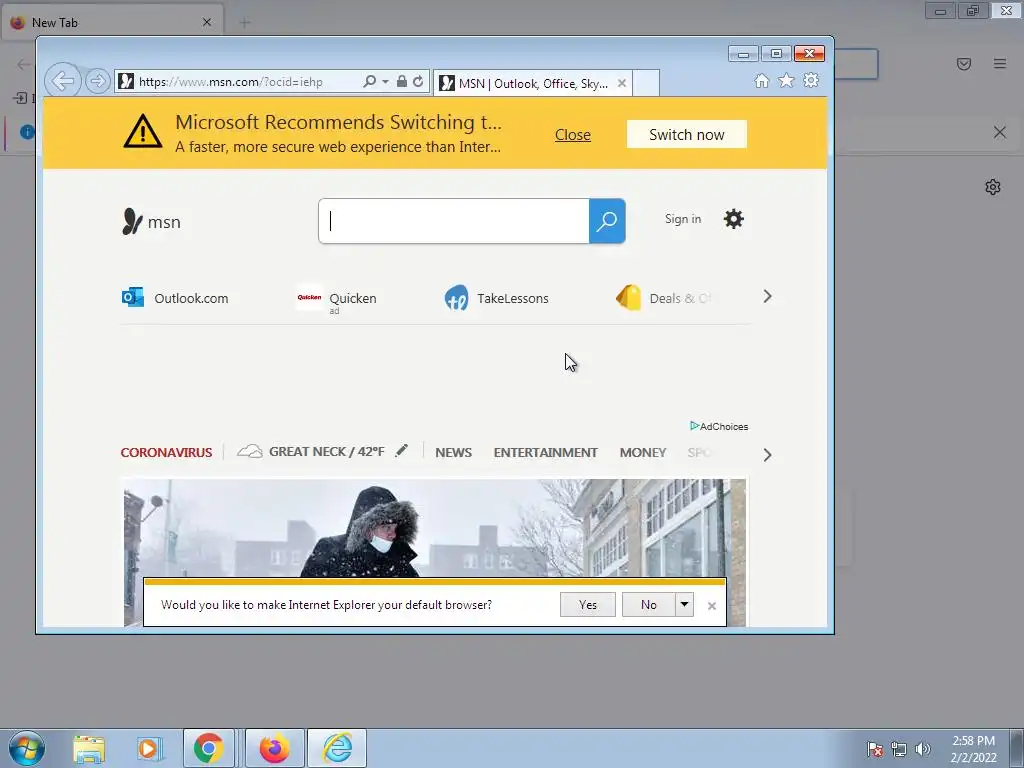This screenshot has height=768, width=1024.
Task: Open the Firefox hamburger menu
Action: point(1000,63)
